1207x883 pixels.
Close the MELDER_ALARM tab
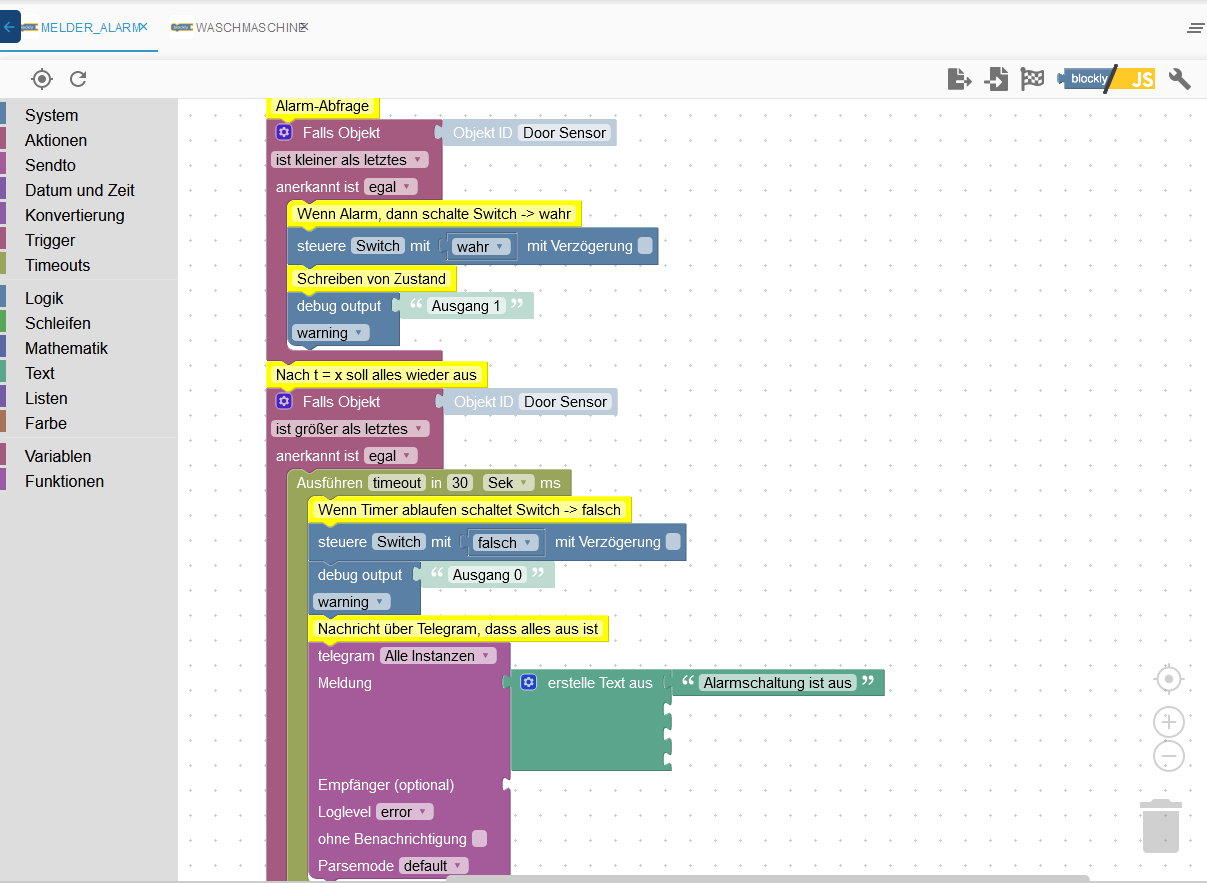pos(144,27)
